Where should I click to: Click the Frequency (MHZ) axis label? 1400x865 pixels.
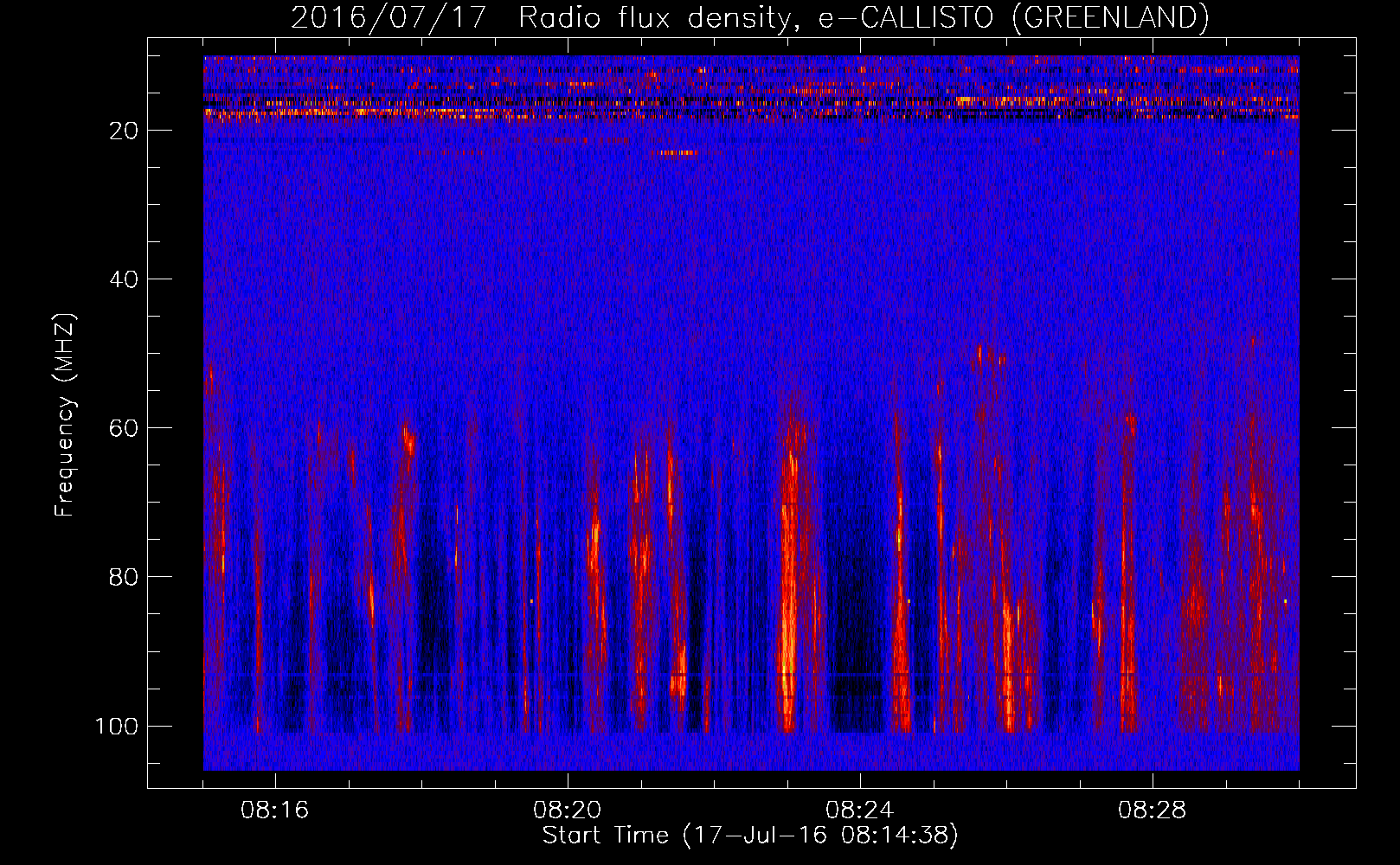pyautogui.click(x=66, y=415)
